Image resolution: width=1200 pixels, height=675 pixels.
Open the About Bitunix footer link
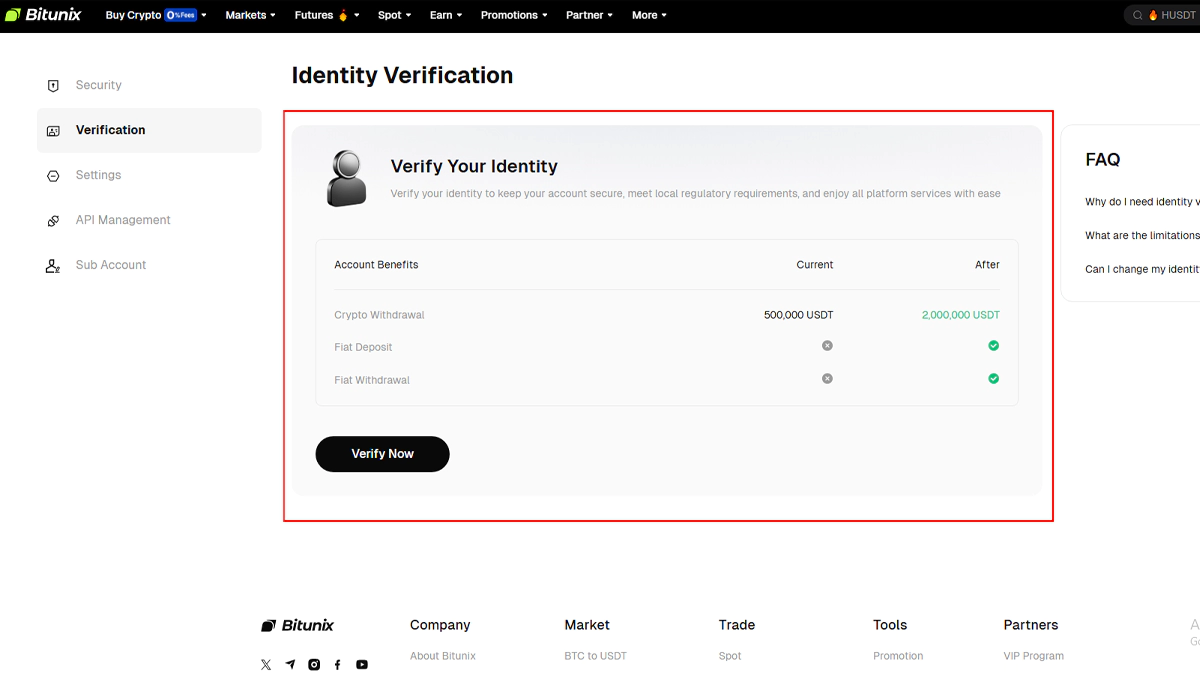tap(443, 656)
